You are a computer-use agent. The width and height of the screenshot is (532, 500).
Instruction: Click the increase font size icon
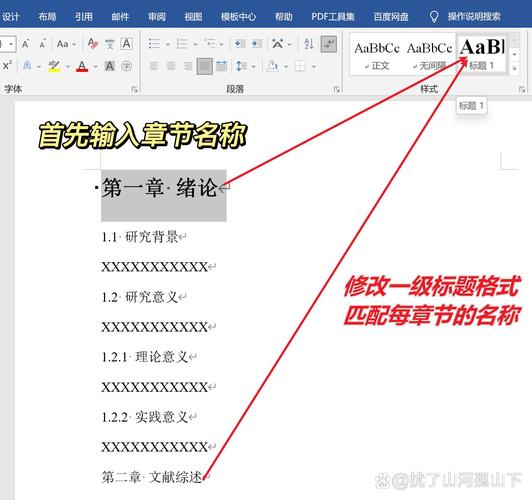tap(25, 44)
